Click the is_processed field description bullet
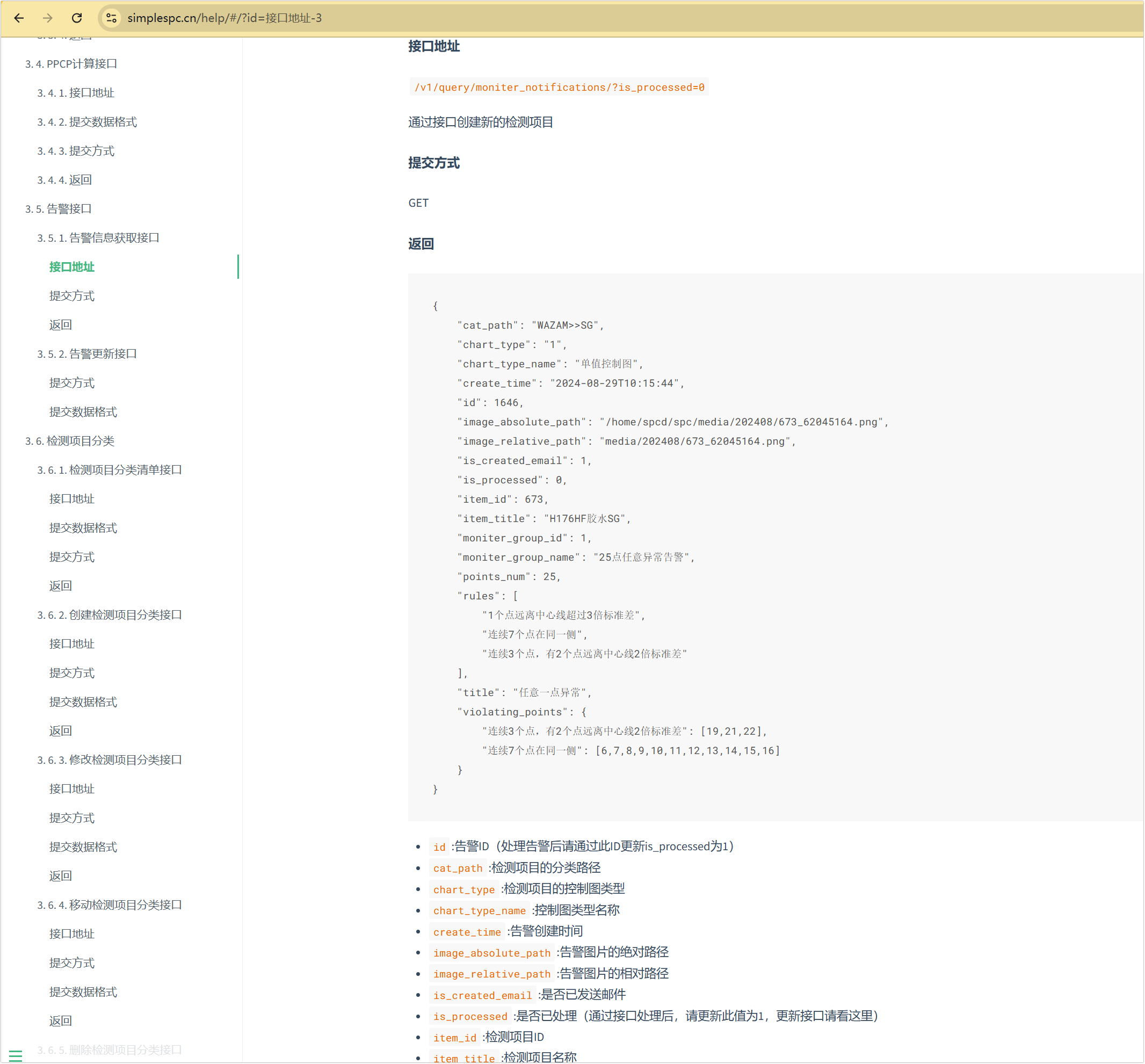 pos(655,1016)
